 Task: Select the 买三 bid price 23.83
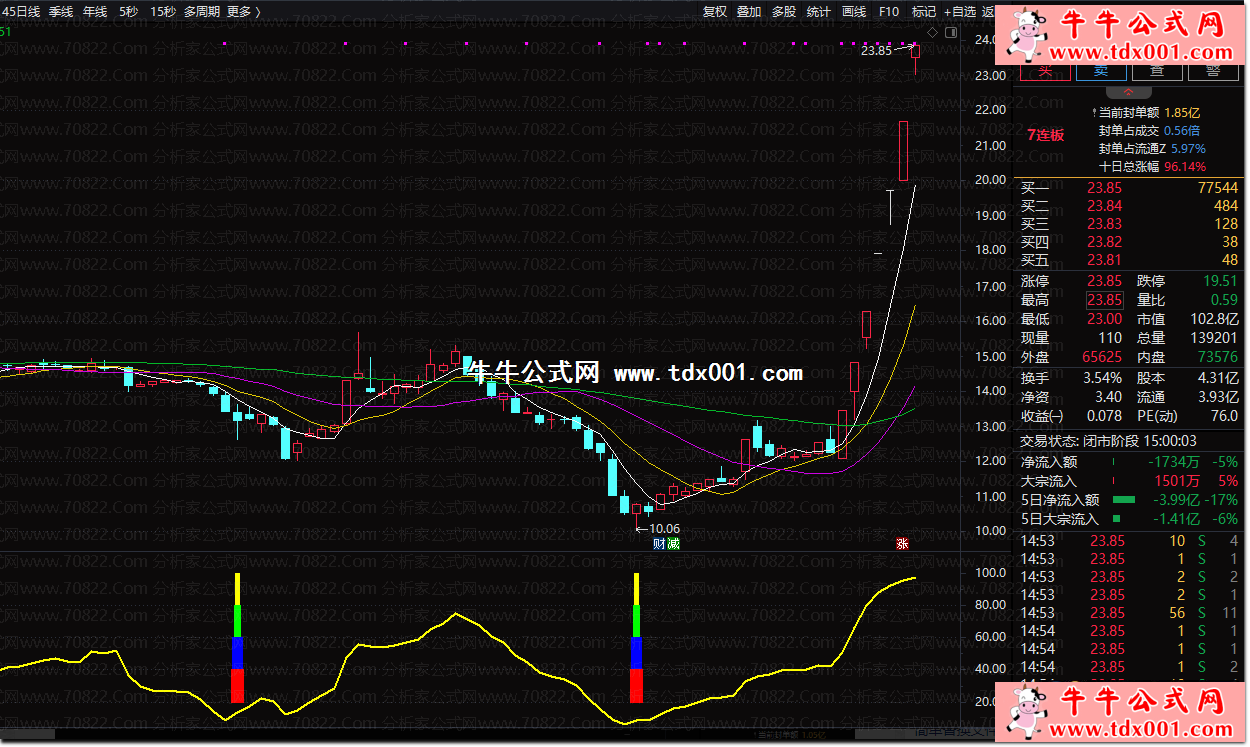[x=1105, y=224]
